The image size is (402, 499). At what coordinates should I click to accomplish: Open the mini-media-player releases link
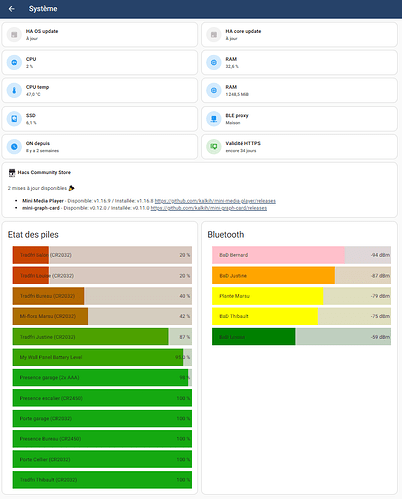(x=215, y=201)
